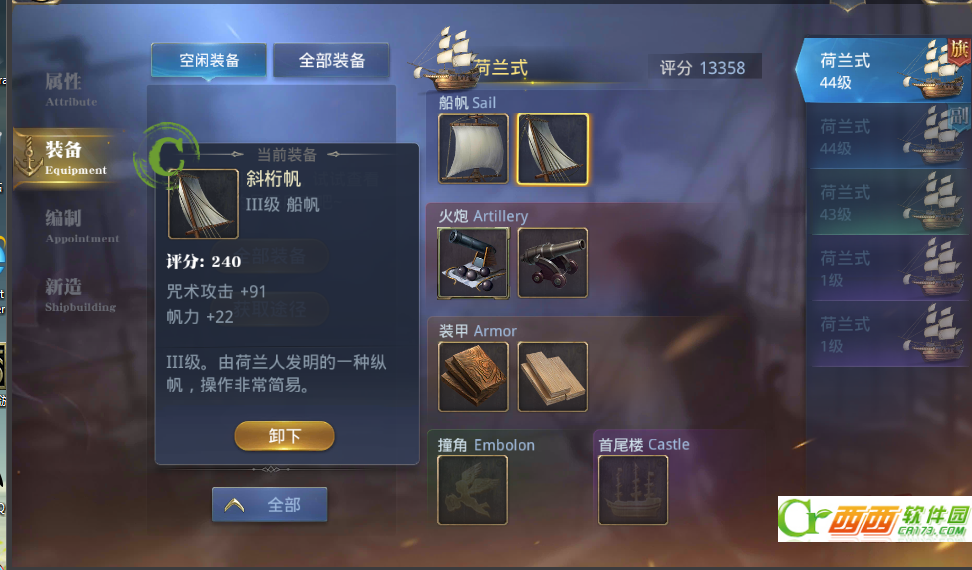Expand the 全部 filter dropdown
The image size is (972, 570).
[270, 505]
